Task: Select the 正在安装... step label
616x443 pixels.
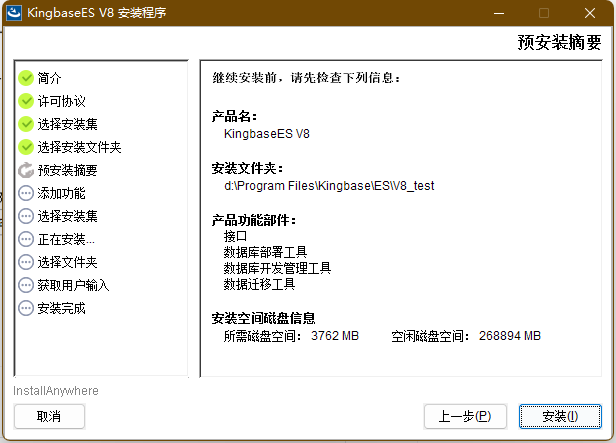Action: click(66, 239)
